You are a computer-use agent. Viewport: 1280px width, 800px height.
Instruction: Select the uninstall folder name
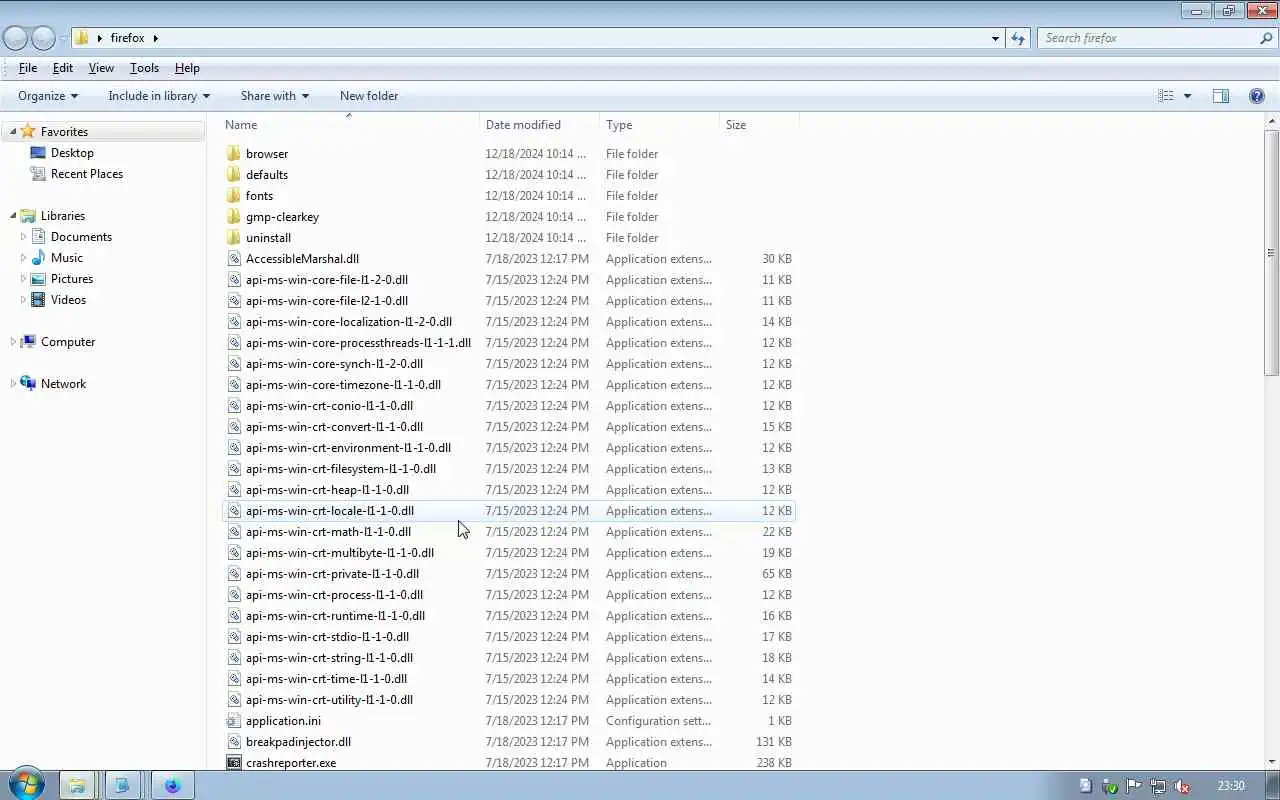[268, 237]
